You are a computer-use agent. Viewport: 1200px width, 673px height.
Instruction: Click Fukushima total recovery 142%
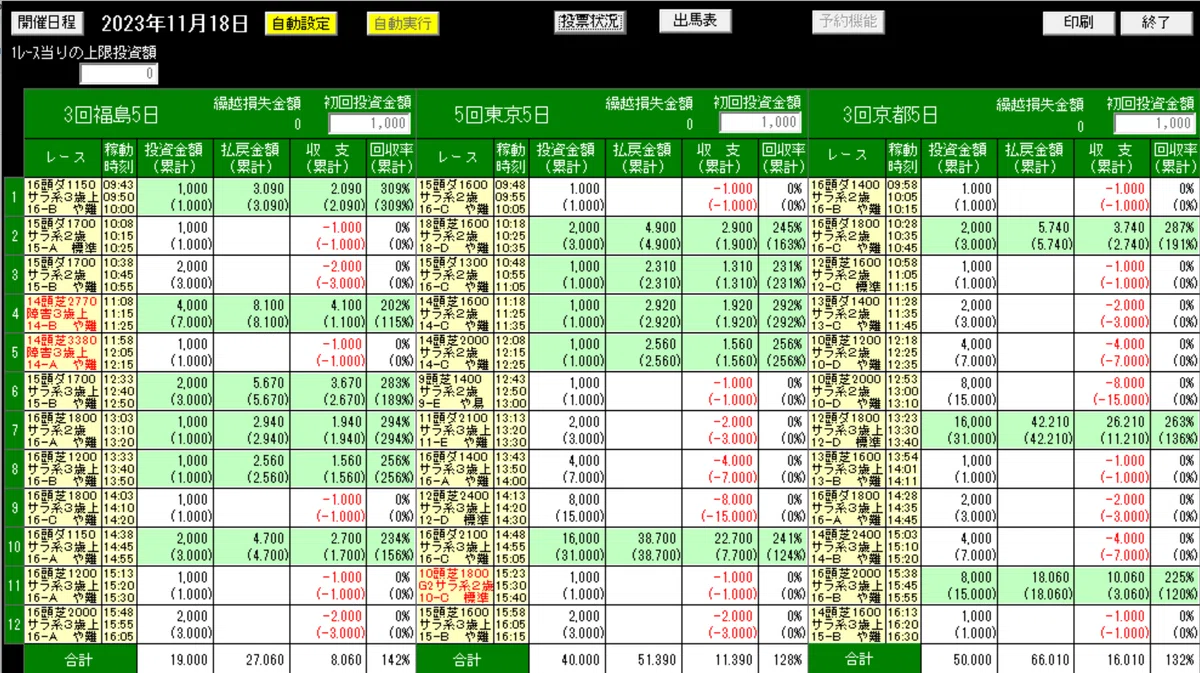pyautogui.click(x=398, y=660)
